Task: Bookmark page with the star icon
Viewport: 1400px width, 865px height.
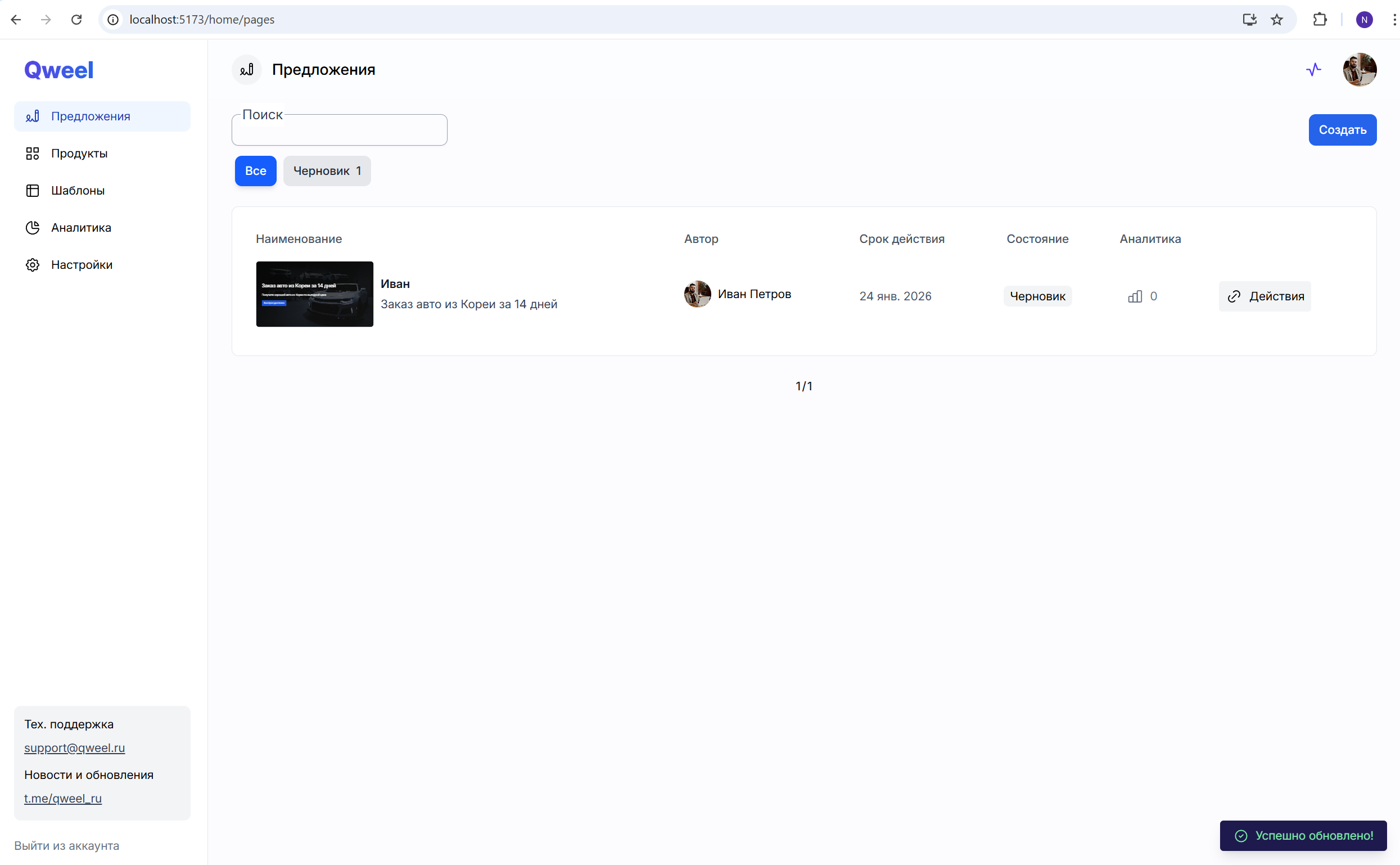Action: click(1276, 20)
